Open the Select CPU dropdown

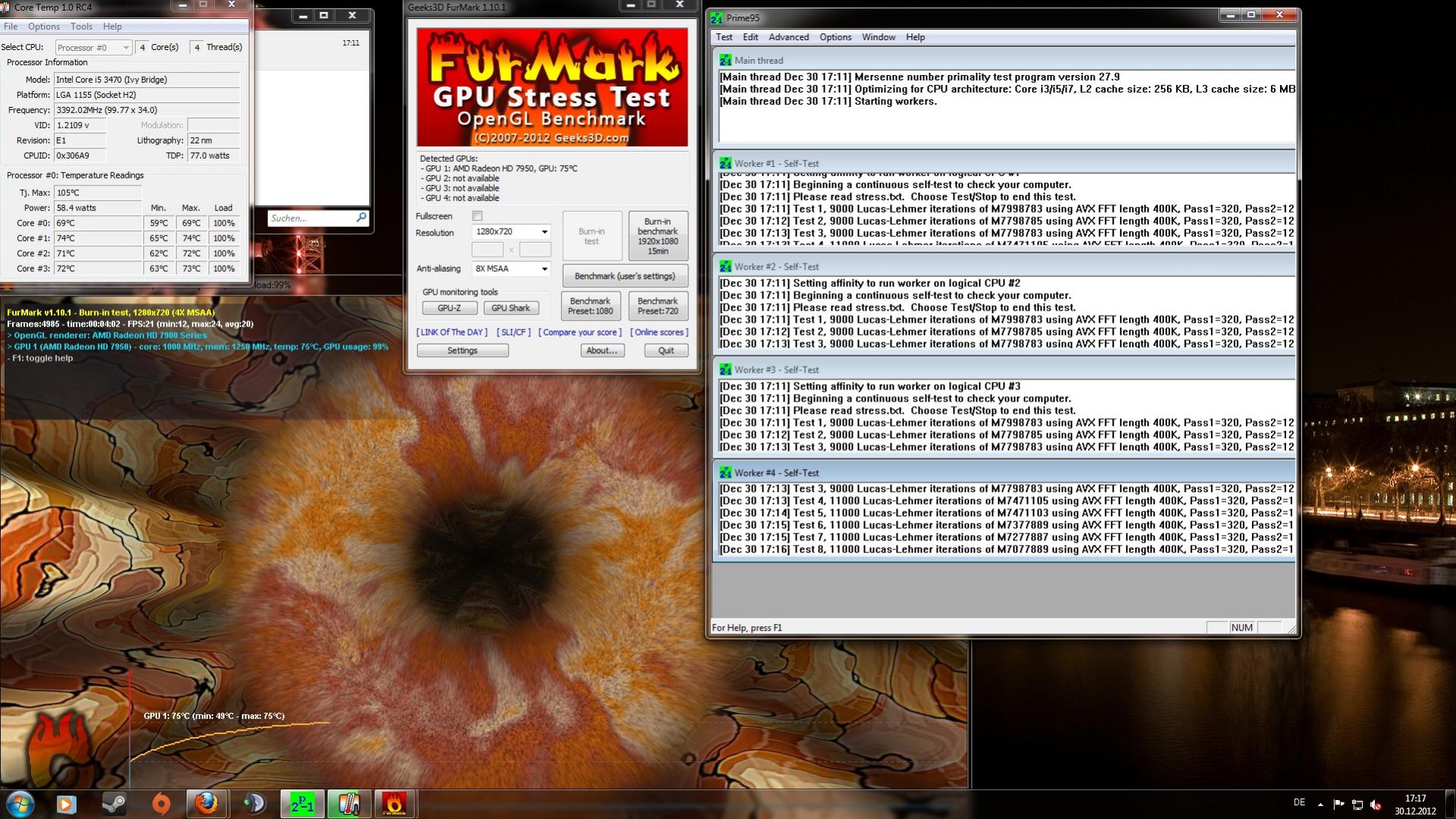[93, 47]
